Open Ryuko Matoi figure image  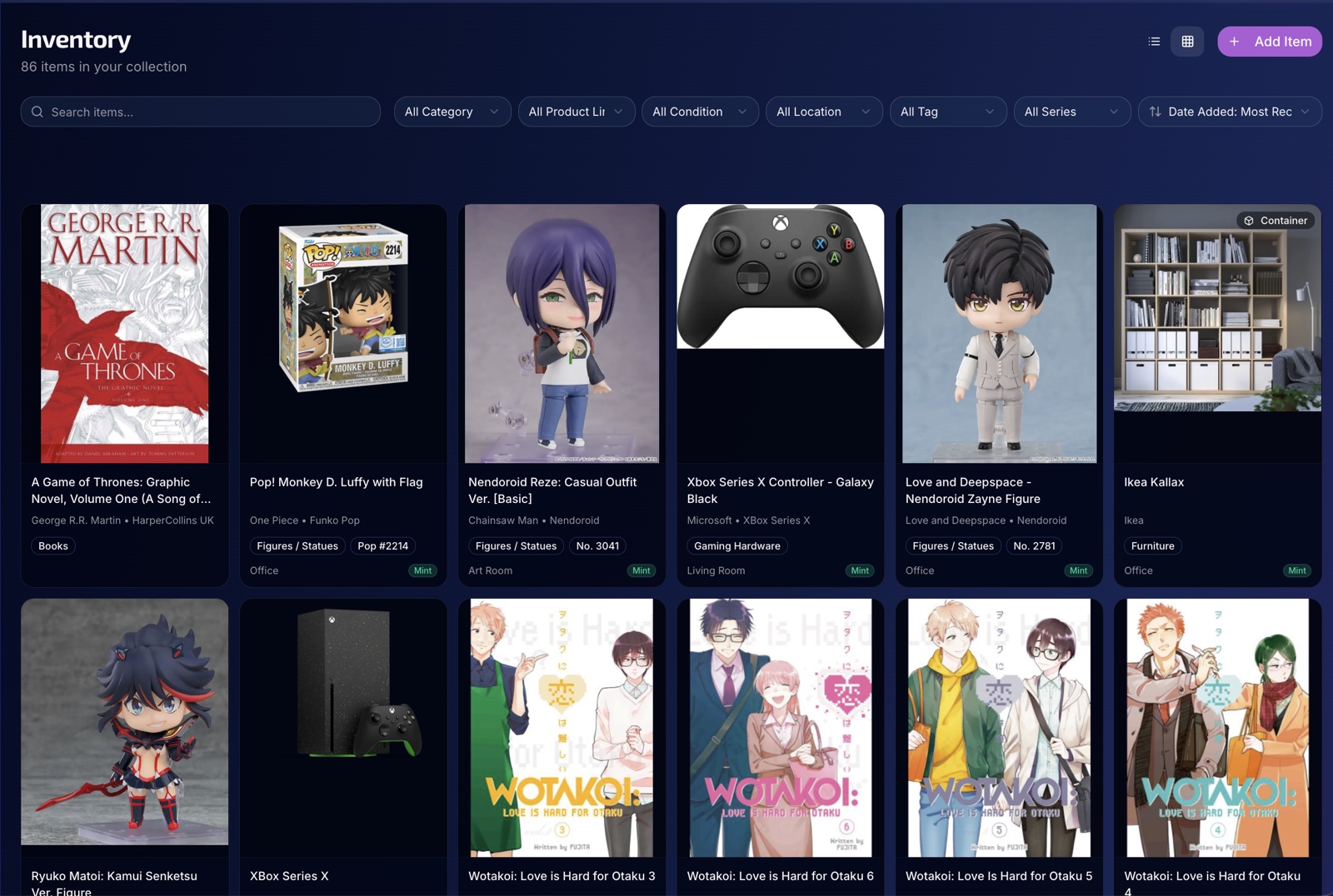125,722
